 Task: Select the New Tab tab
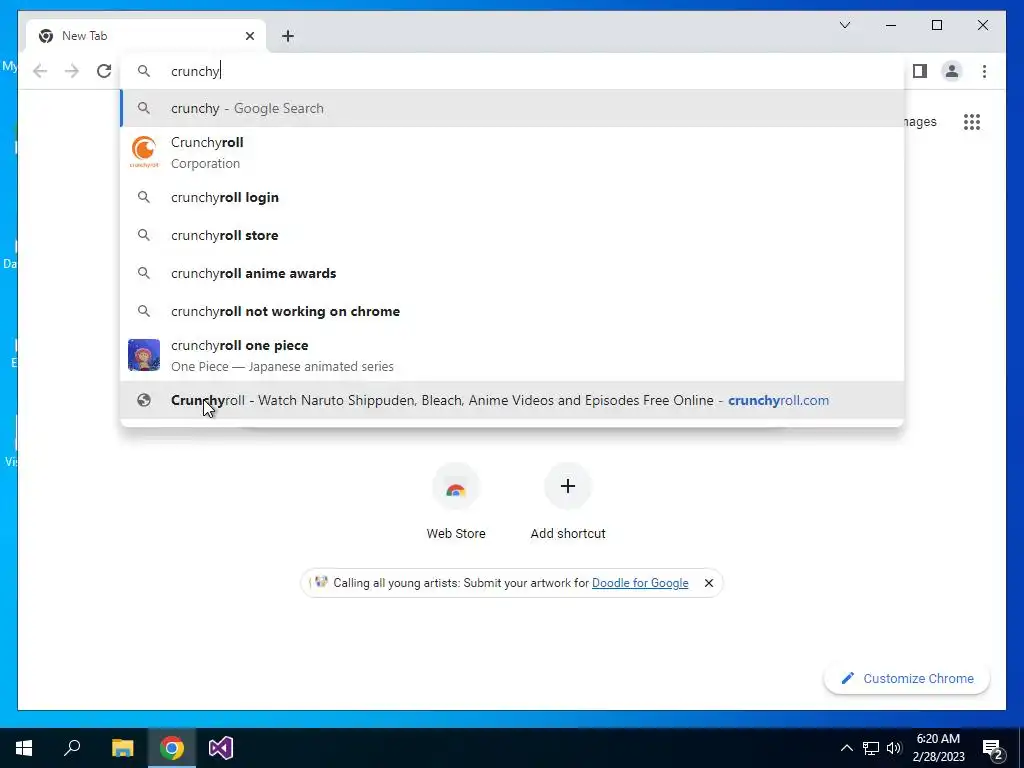[x=146, y=36]
